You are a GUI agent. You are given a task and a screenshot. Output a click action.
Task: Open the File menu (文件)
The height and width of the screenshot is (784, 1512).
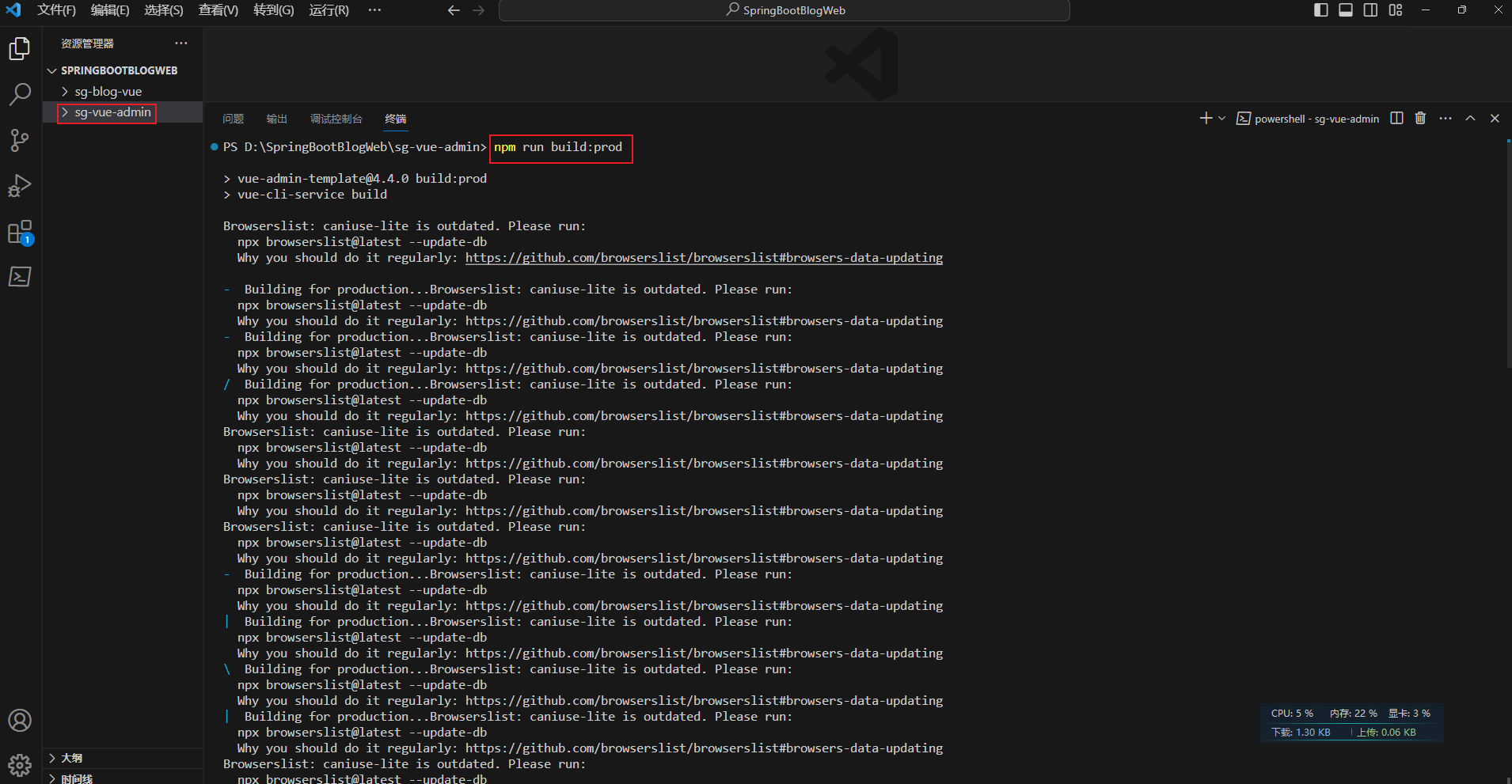coord(56,10)
